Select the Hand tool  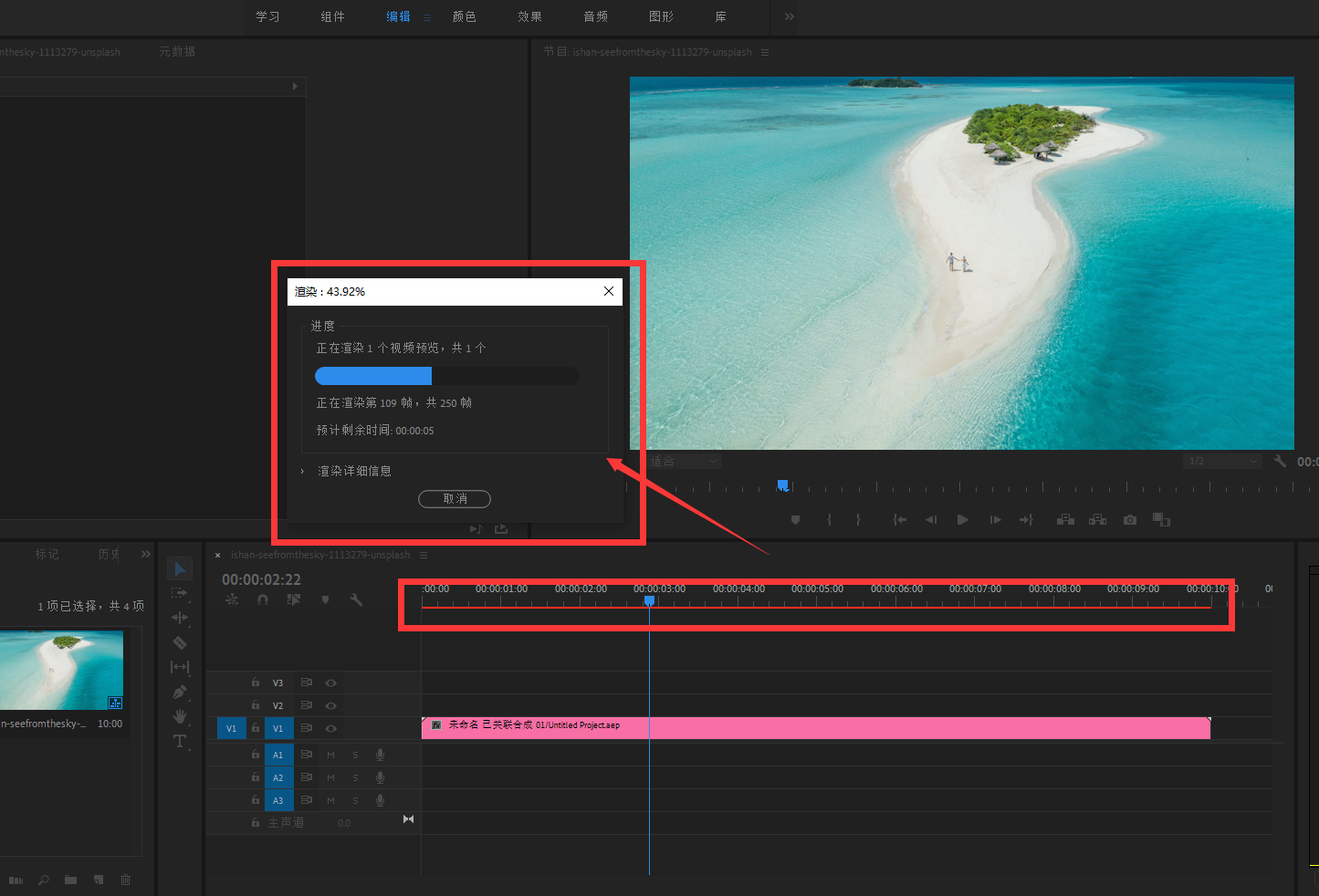click(180, 716)
